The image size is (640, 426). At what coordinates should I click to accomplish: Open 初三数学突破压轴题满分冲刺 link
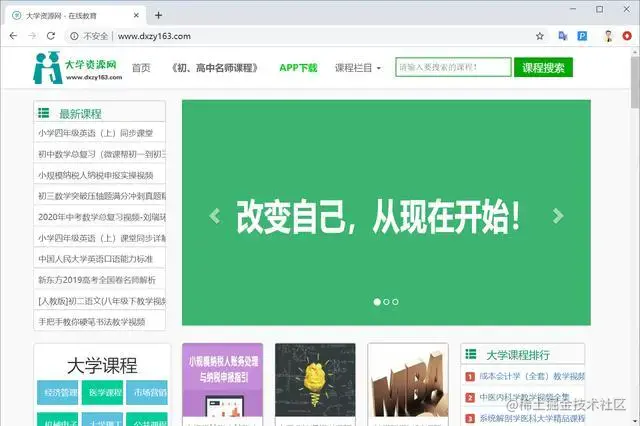coord(100,196)
